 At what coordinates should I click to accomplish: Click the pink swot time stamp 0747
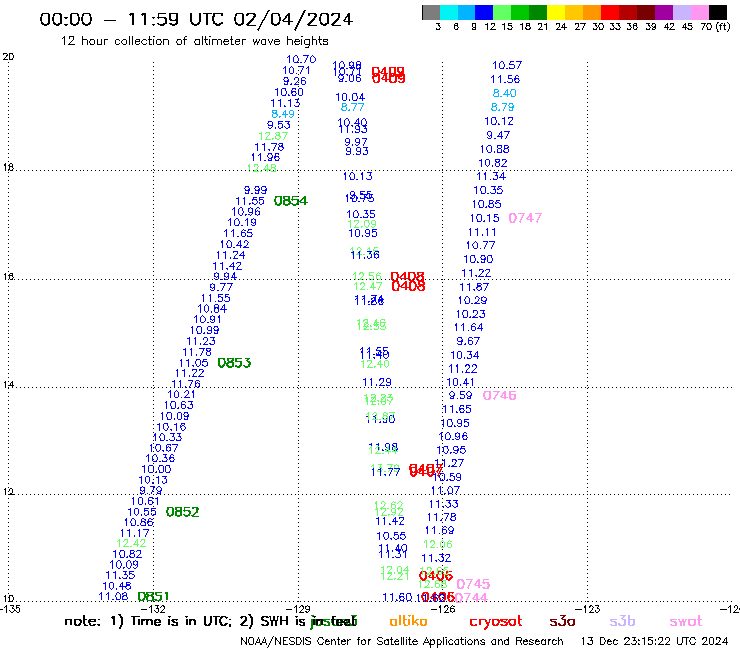pyautogui.click(x=525, y=218)
